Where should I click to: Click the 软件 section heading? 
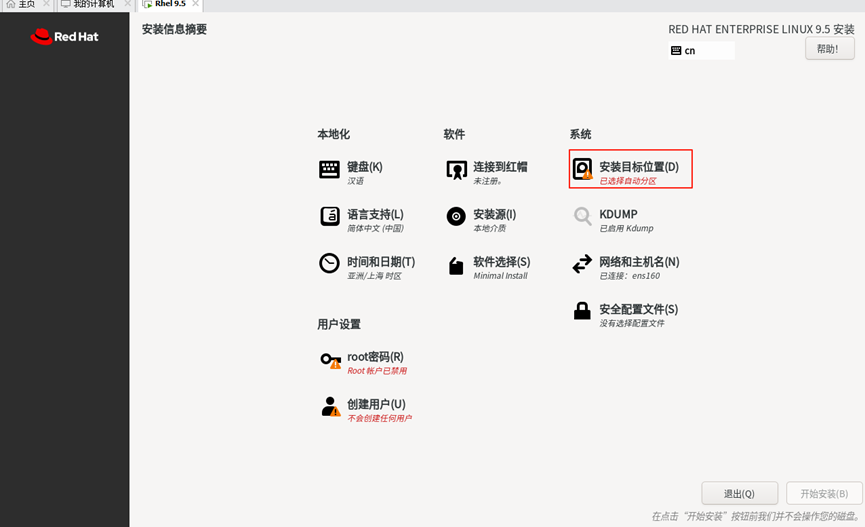[454, 134]
